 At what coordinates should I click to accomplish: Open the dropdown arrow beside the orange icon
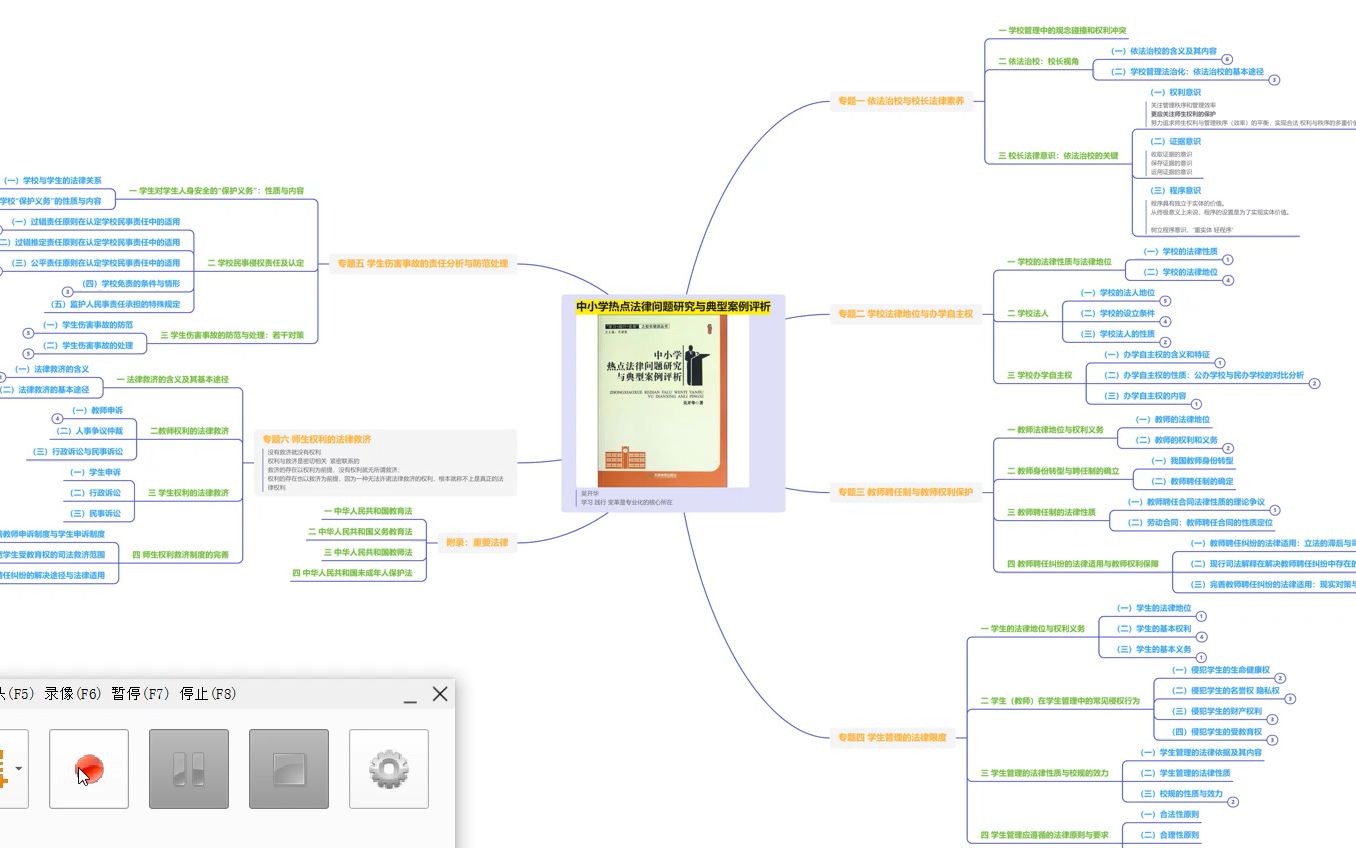(19, 769)
